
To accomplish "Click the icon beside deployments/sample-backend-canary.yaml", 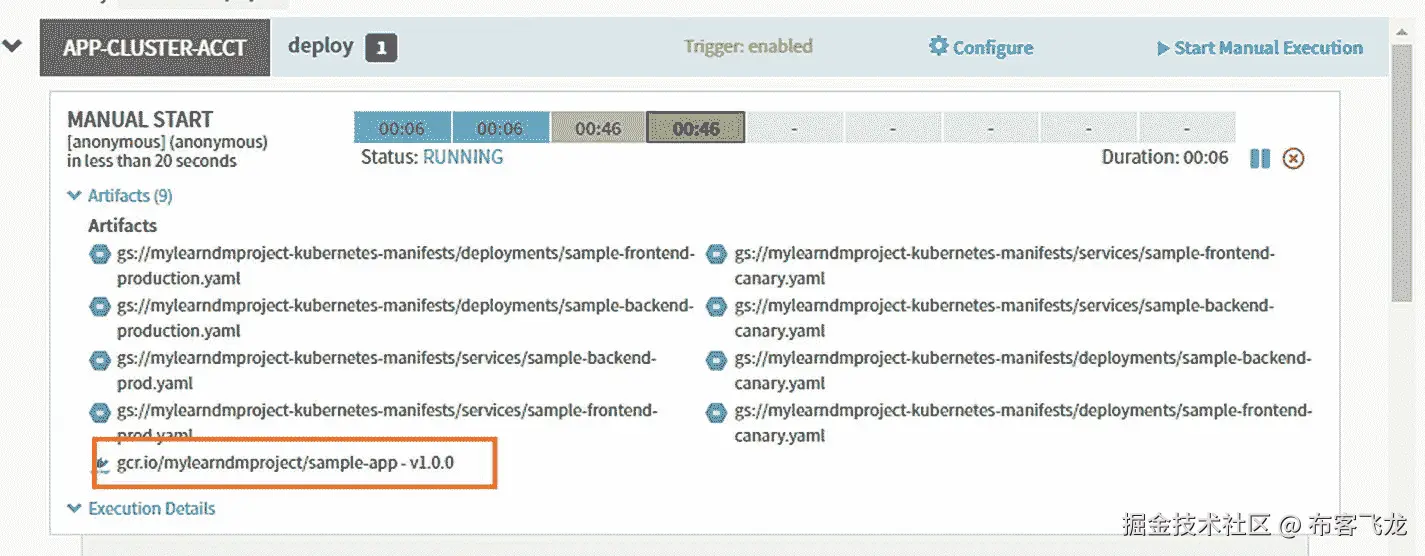I will (716, 359).
